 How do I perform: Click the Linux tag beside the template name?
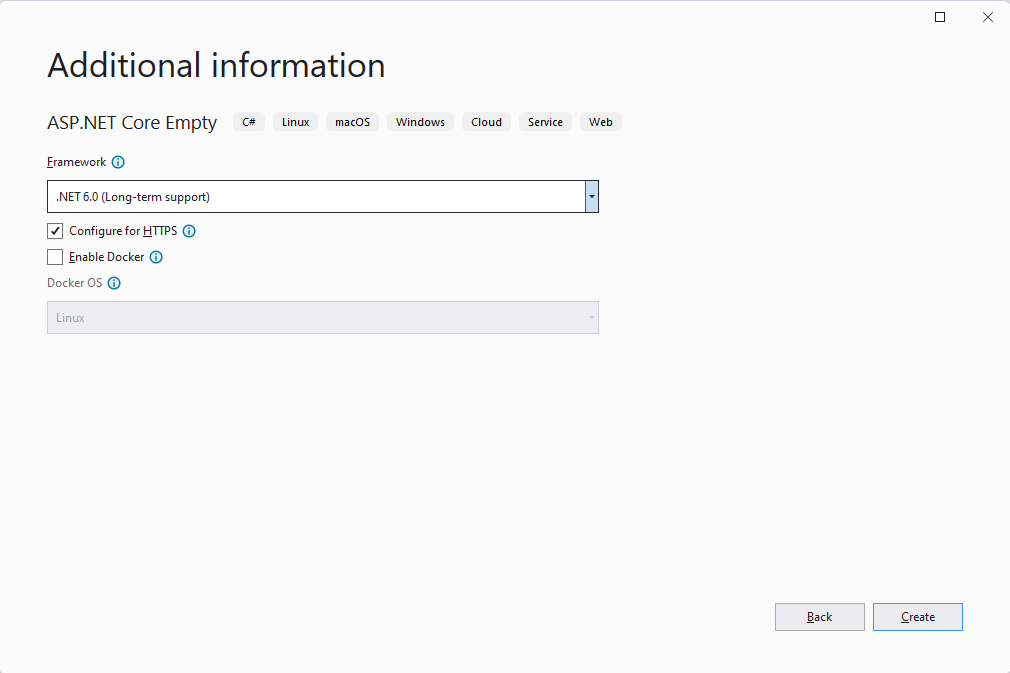pyautogui.click(x=296, y=122)
